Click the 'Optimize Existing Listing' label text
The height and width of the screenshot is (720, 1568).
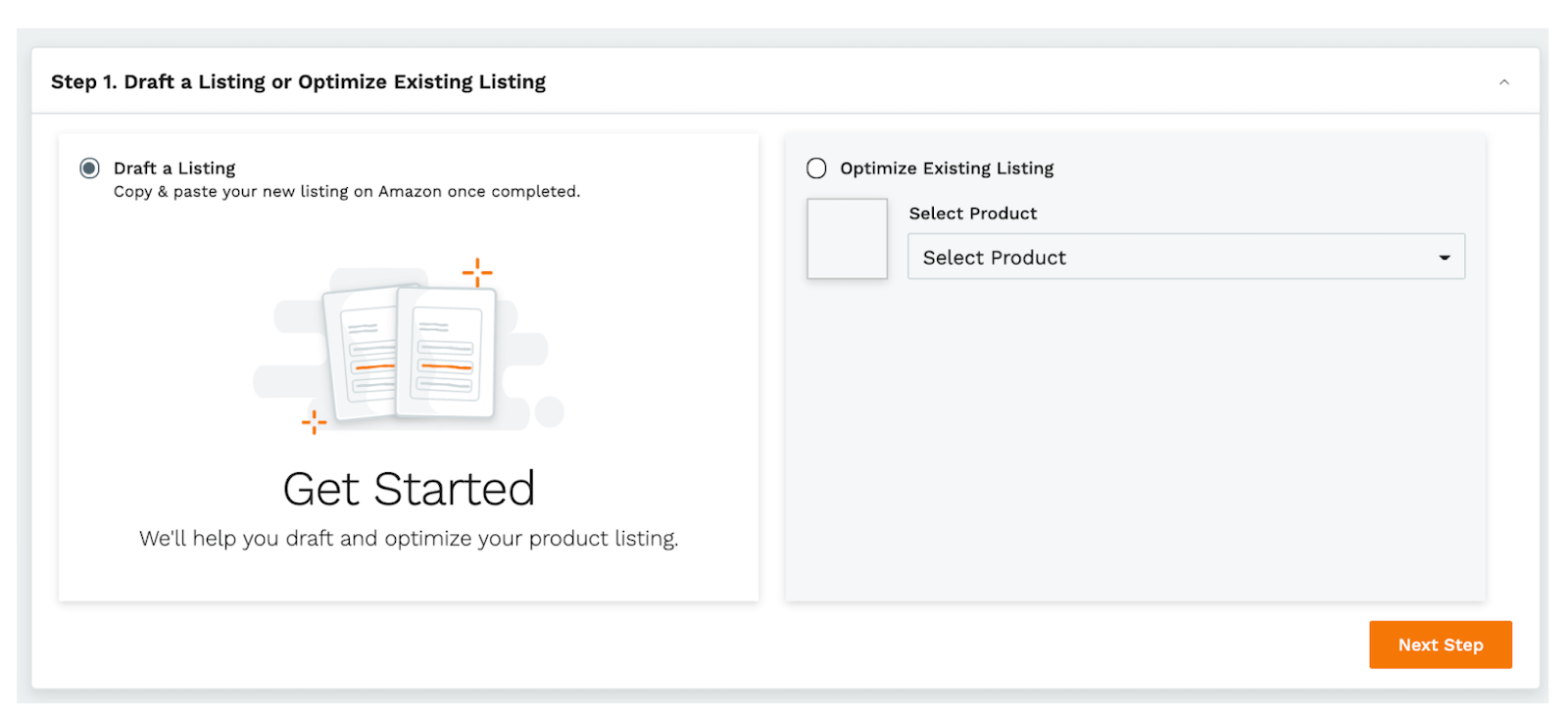pyautogui.click(x=947, y=168)
